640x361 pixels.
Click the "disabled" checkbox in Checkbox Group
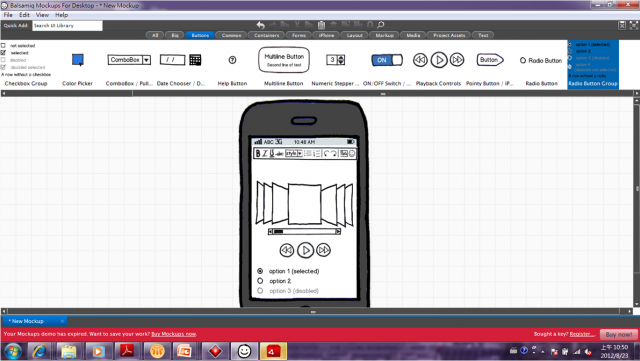click(x=3, y=60)
